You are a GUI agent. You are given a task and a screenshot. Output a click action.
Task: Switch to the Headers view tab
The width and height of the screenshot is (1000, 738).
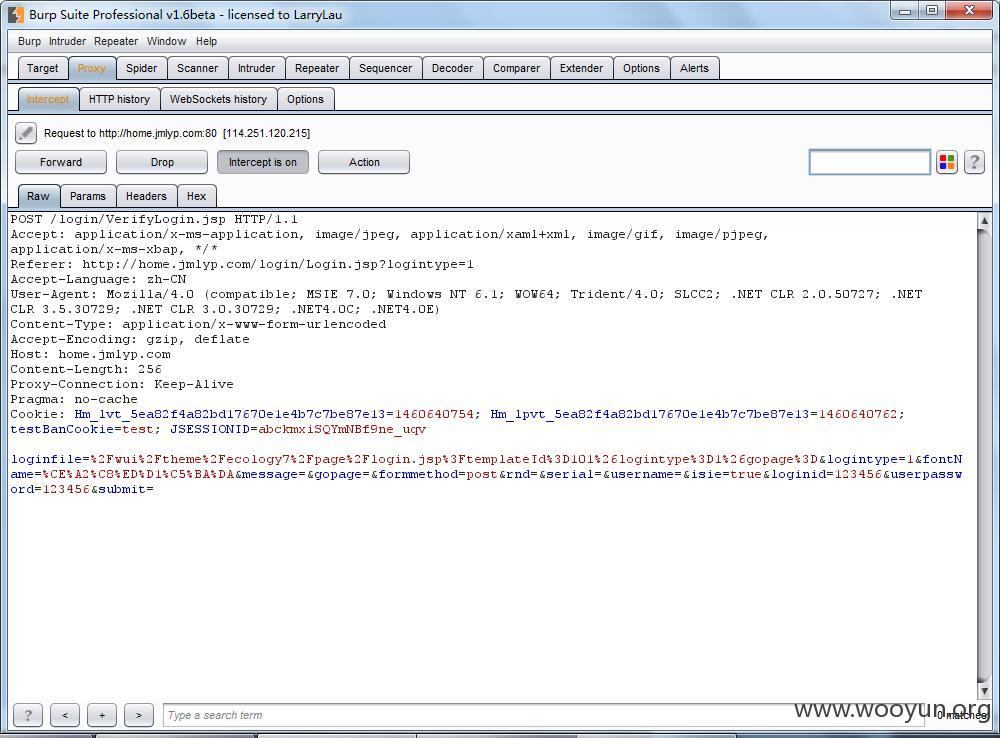click(146, 196)
